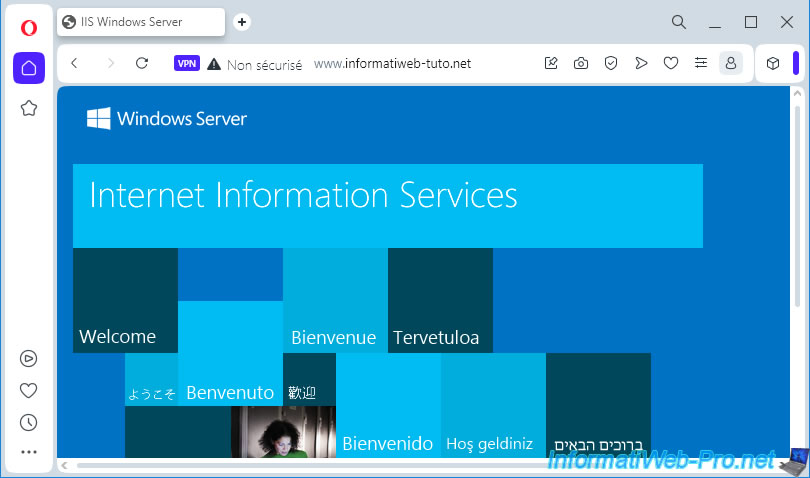The image size is (810, 478).
Task: Open the Opera menu logo
Action: click(29, 27)
